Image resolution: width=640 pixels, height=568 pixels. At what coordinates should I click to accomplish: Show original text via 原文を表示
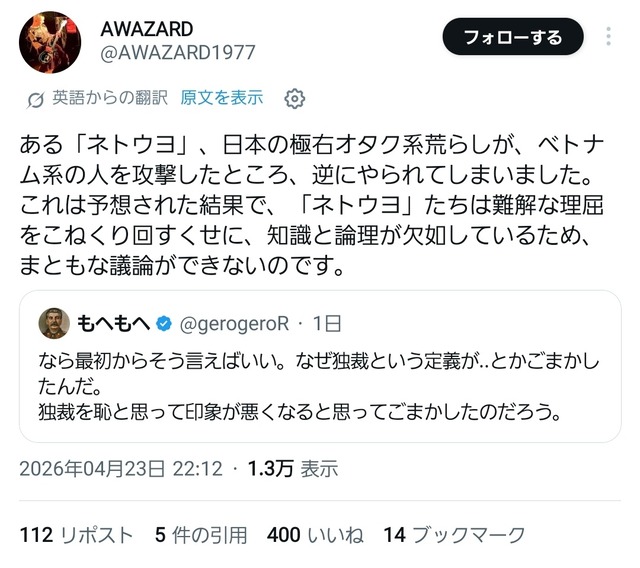(x=222, y=98)
